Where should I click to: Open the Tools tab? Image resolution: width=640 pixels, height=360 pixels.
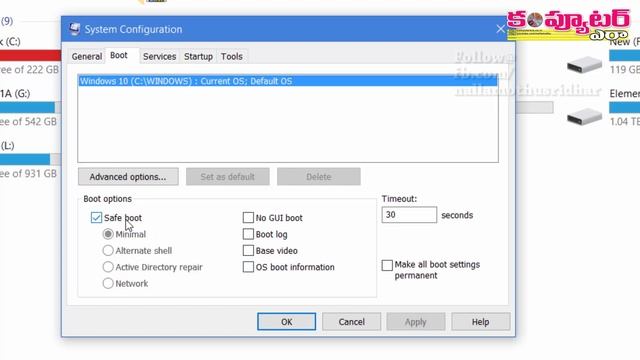tap(231, 56)
